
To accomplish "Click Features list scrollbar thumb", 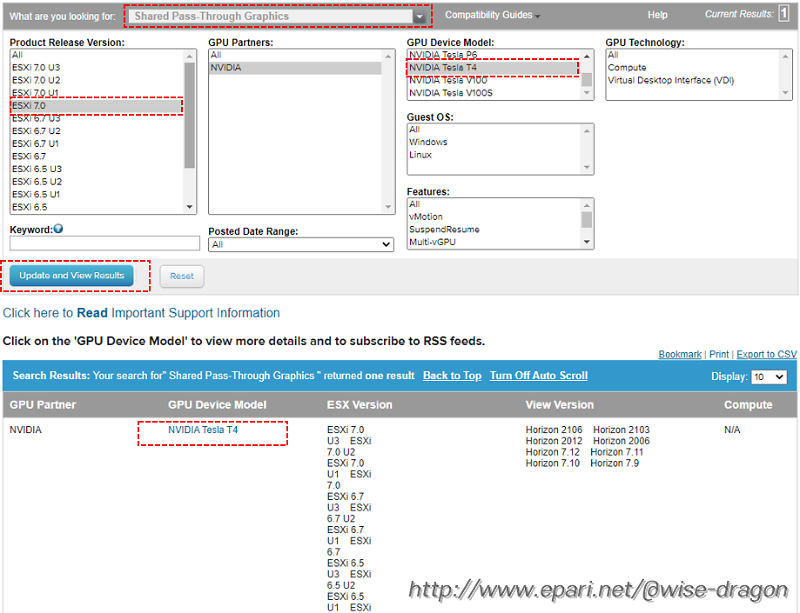I will point(587,220).
